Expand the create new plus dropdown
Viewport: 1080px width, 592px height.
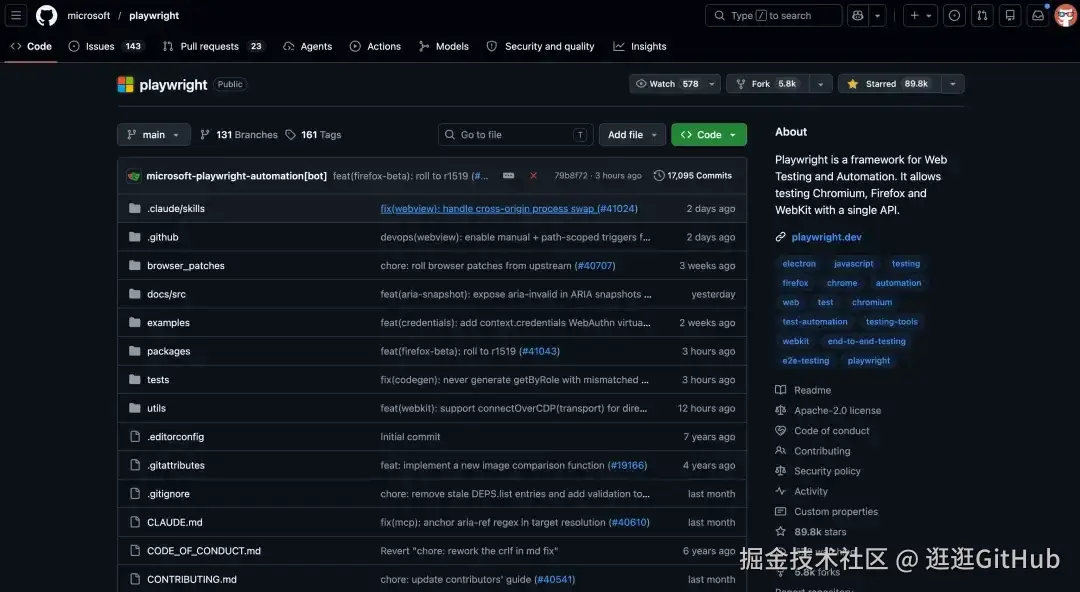(x=920, y=15)
